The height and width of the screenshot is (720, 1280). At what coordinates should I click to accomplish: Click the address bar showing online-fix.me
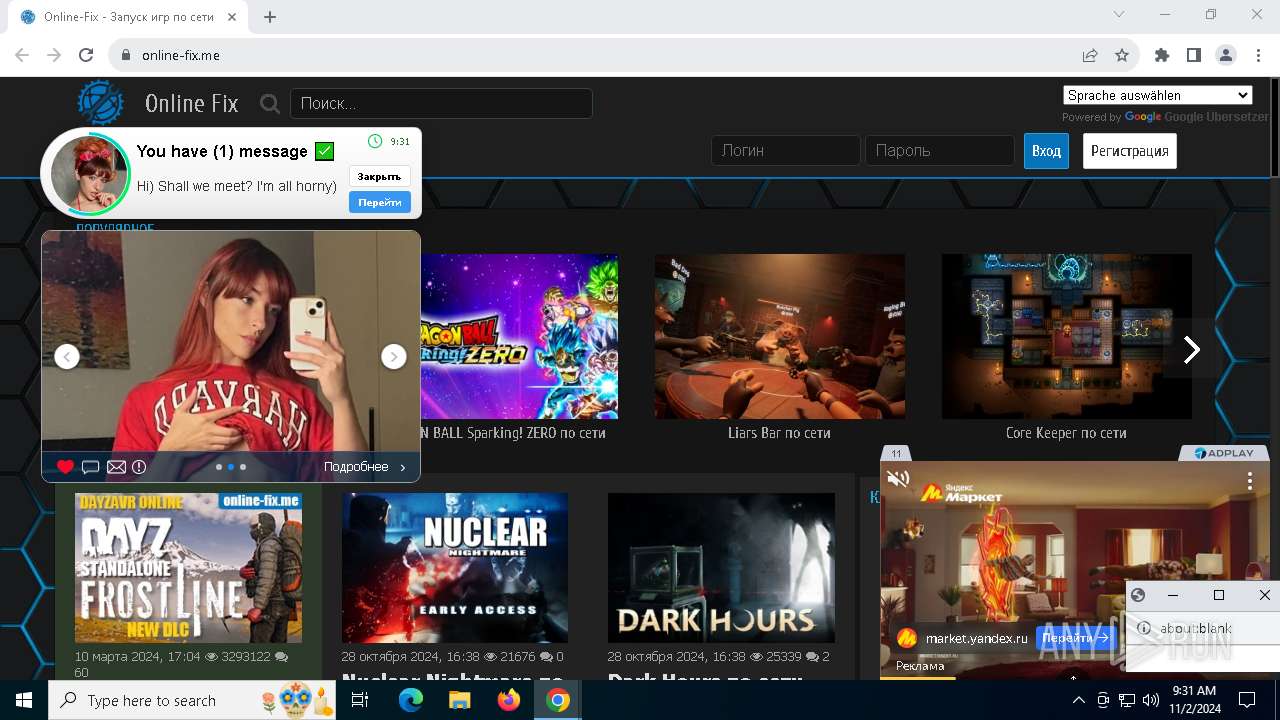600,55
